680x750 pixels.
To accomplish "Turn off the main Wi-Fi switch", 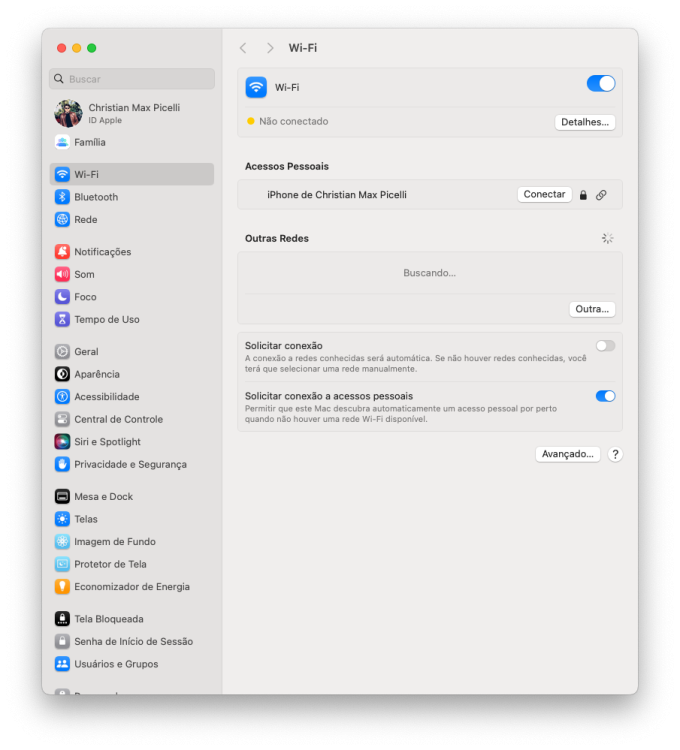I will click(601, 84).
